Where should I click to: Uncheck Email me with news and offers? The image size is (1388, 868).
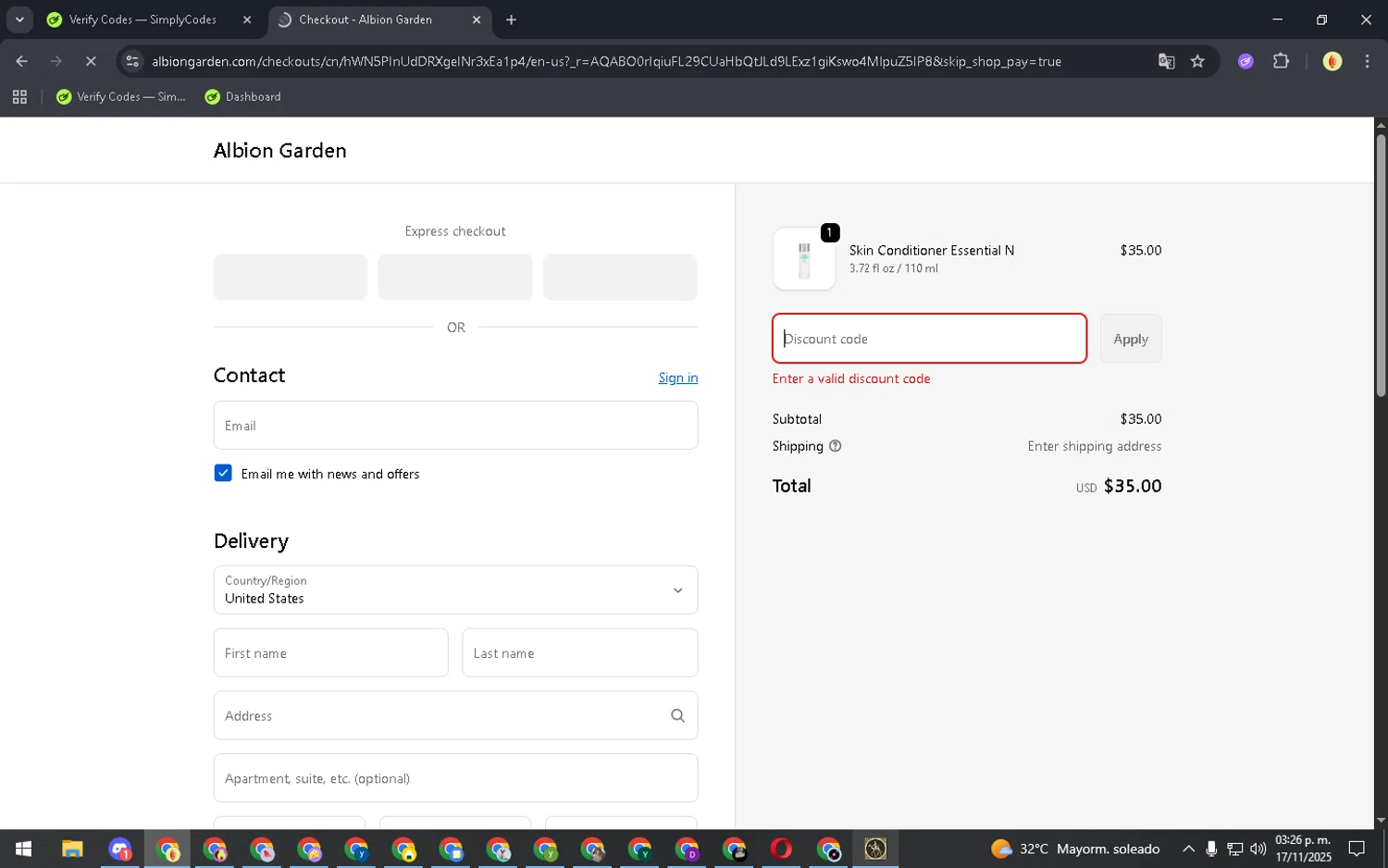tap(223, 473)
